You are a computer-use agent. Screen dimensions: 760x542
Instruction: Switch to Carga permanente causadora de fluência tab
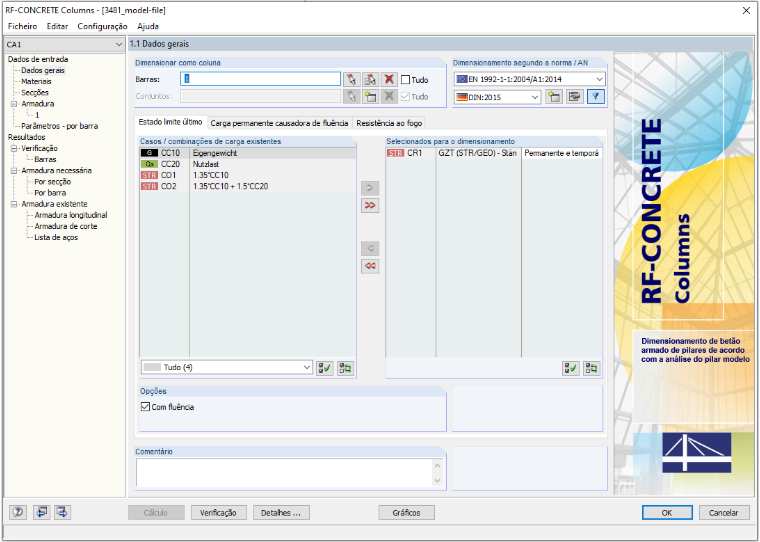(x=279, y=123)
